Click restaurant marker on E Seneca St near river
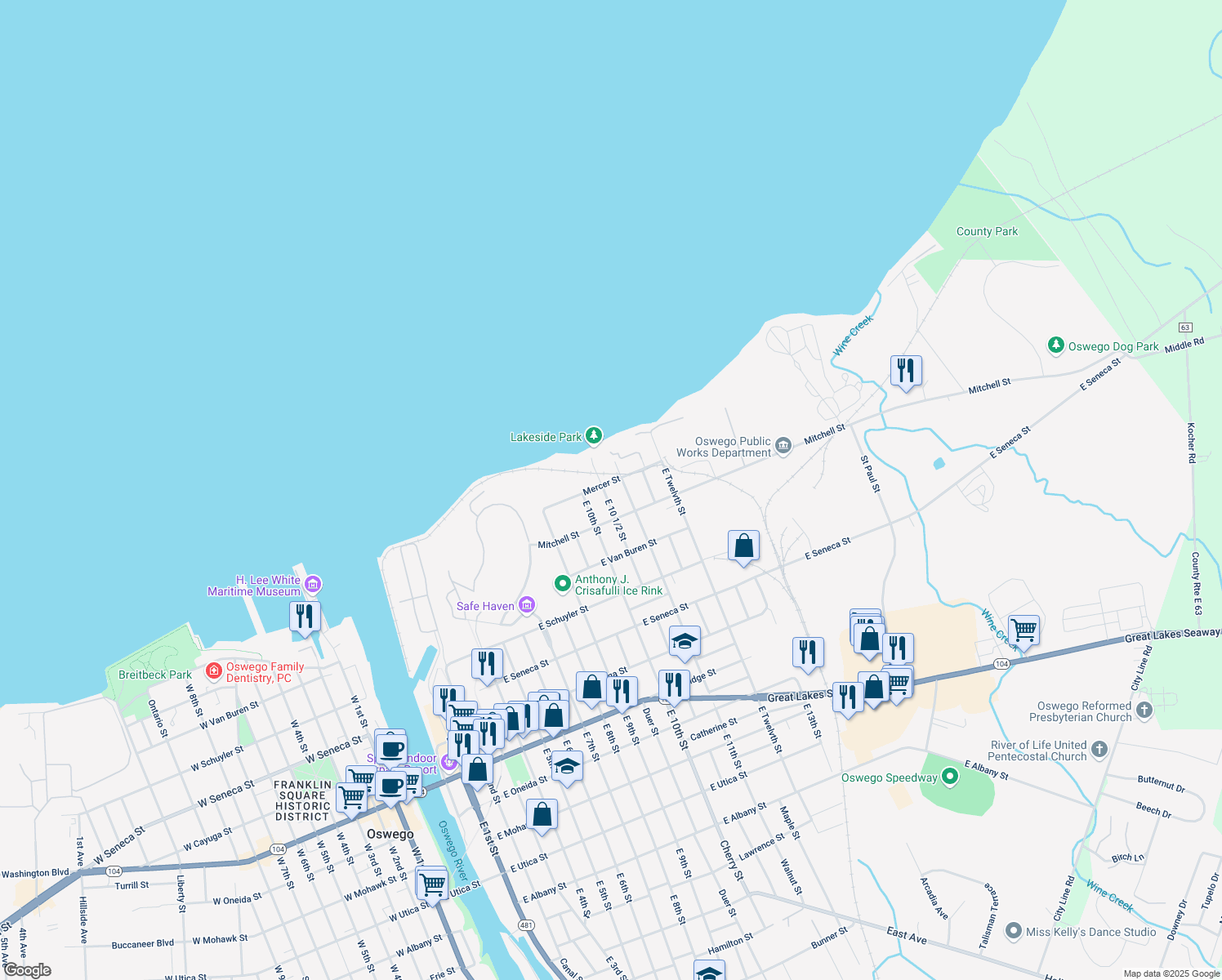This screenshot has height=980, width=1222. [487, 665]
